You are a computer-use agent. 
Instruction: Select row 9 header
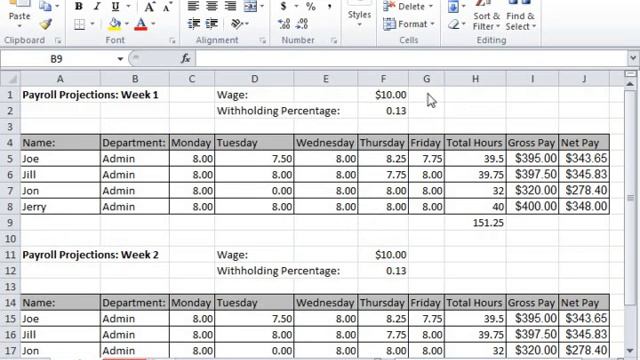pos(10,223)
